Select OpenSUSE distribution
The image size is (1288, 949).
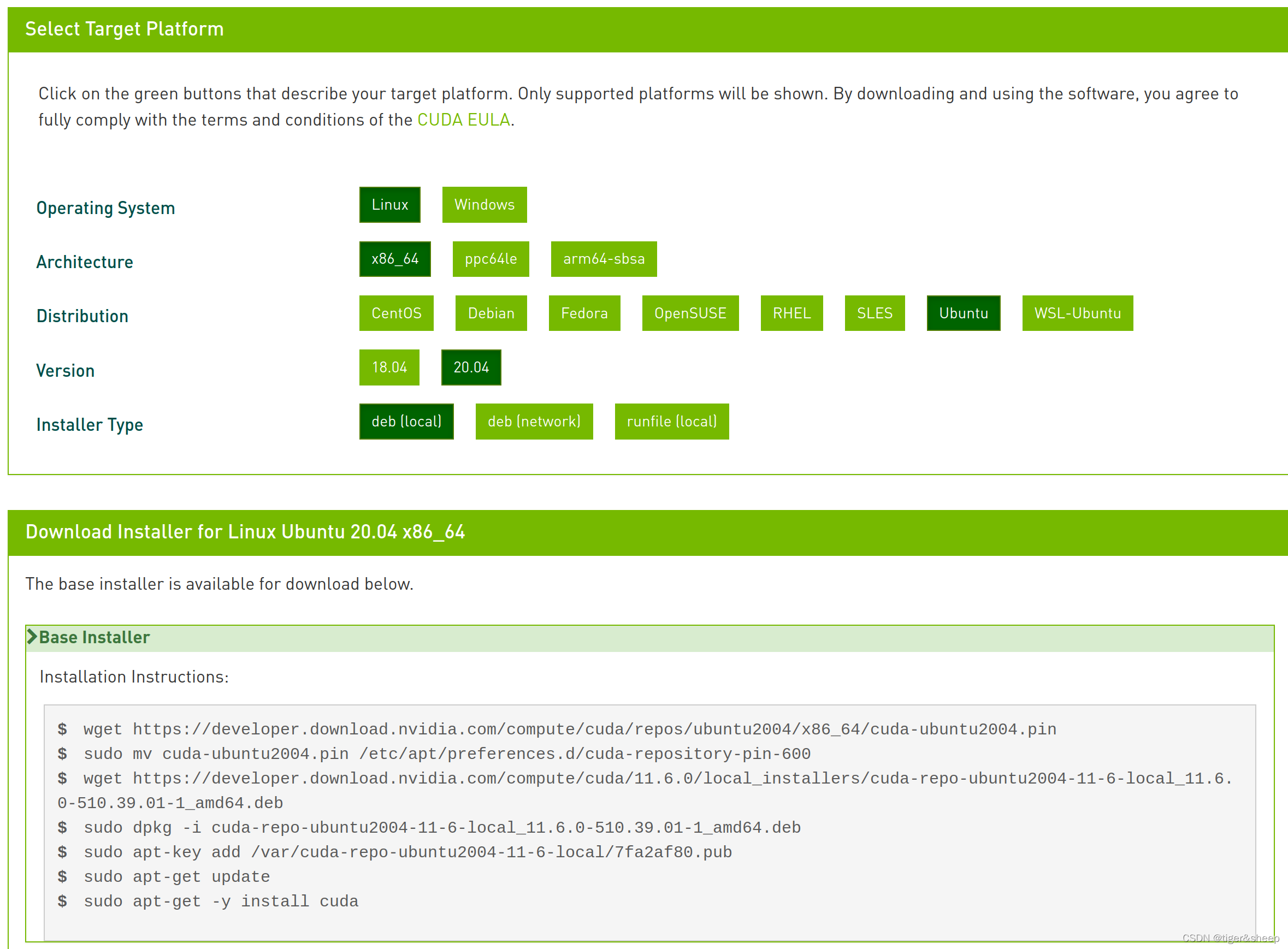(691, 313)
